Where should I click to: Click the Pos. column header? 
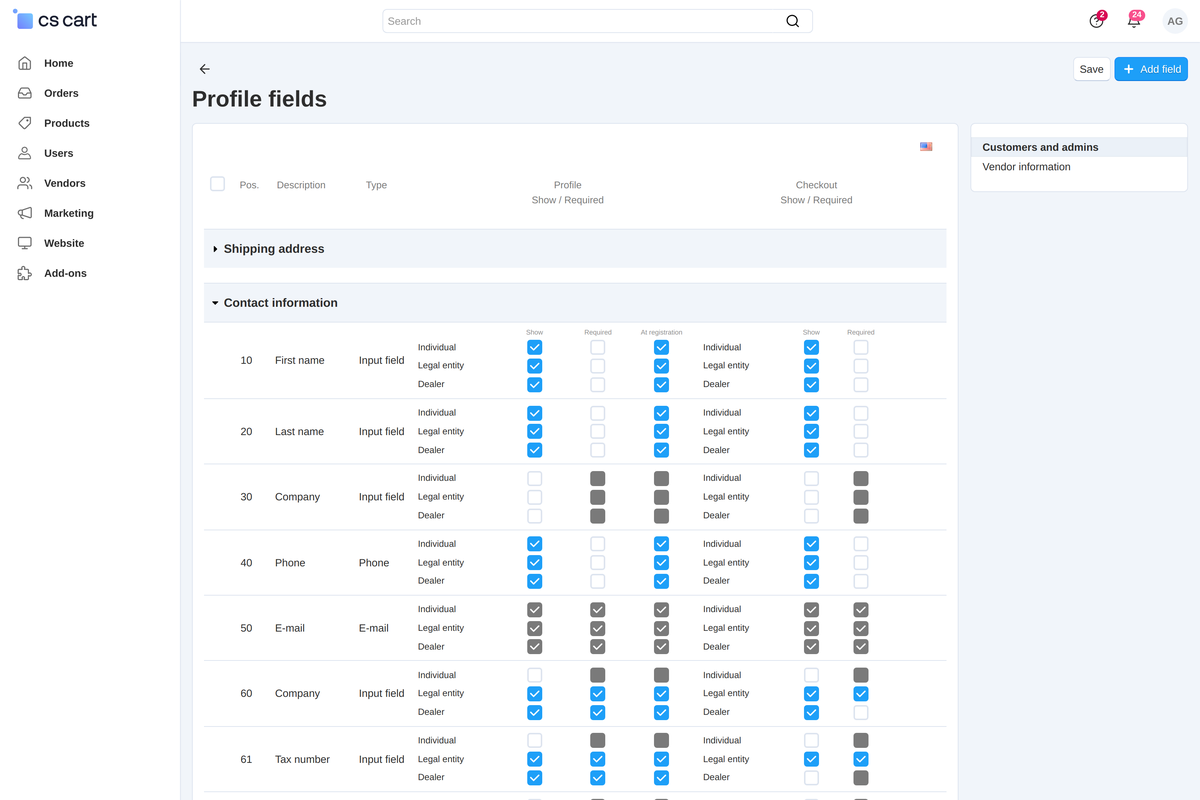(x=249, y=185)
